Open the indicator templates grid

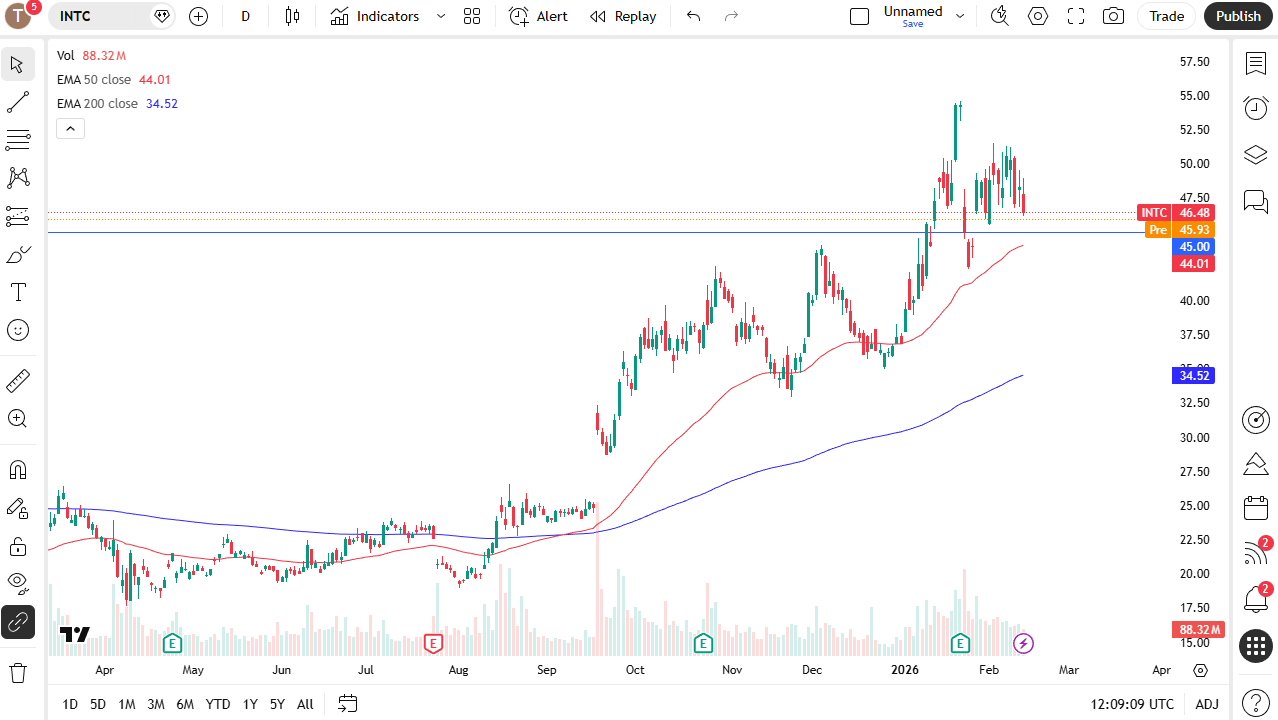(x=472, y=16)
